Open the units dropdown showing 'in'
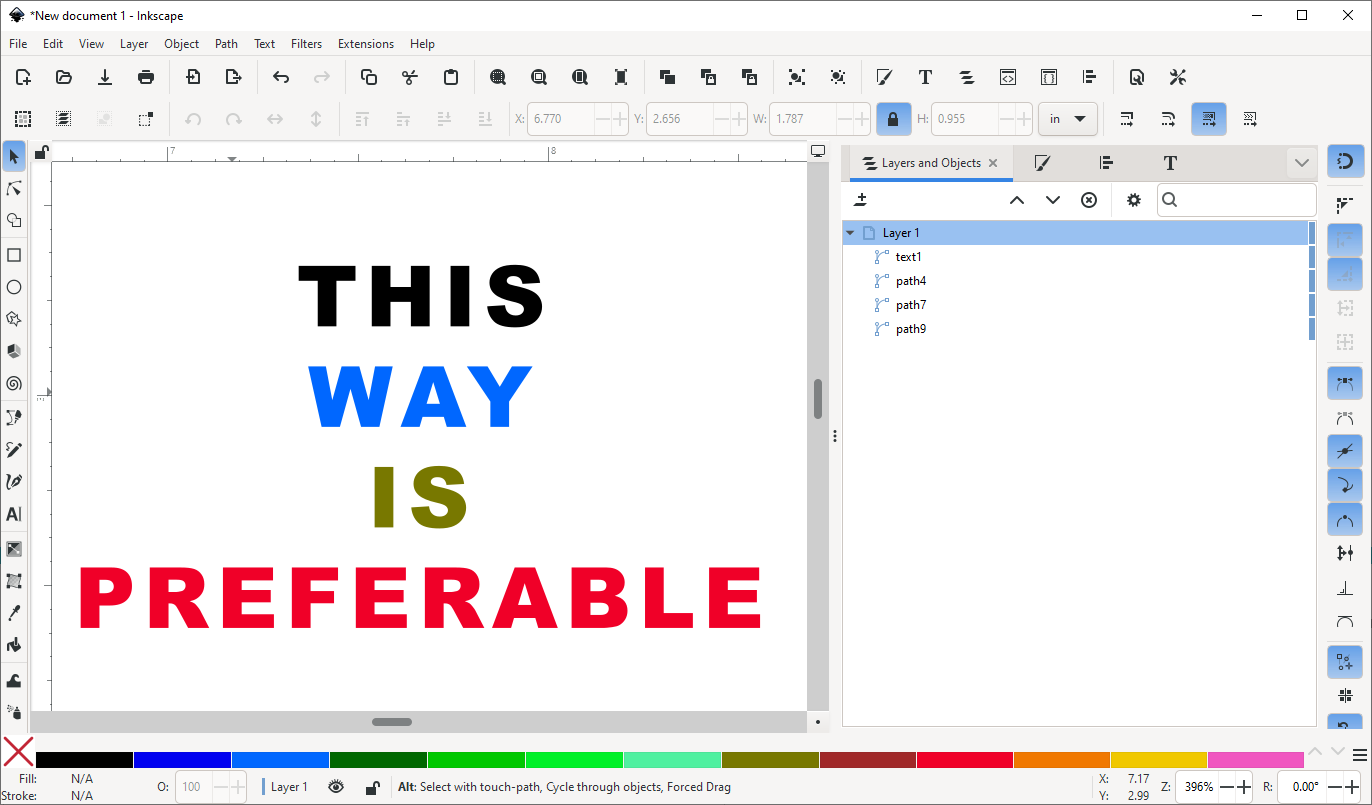Image resolution: width=1372 pixels, height=805 pixels. pos(1068,119)
